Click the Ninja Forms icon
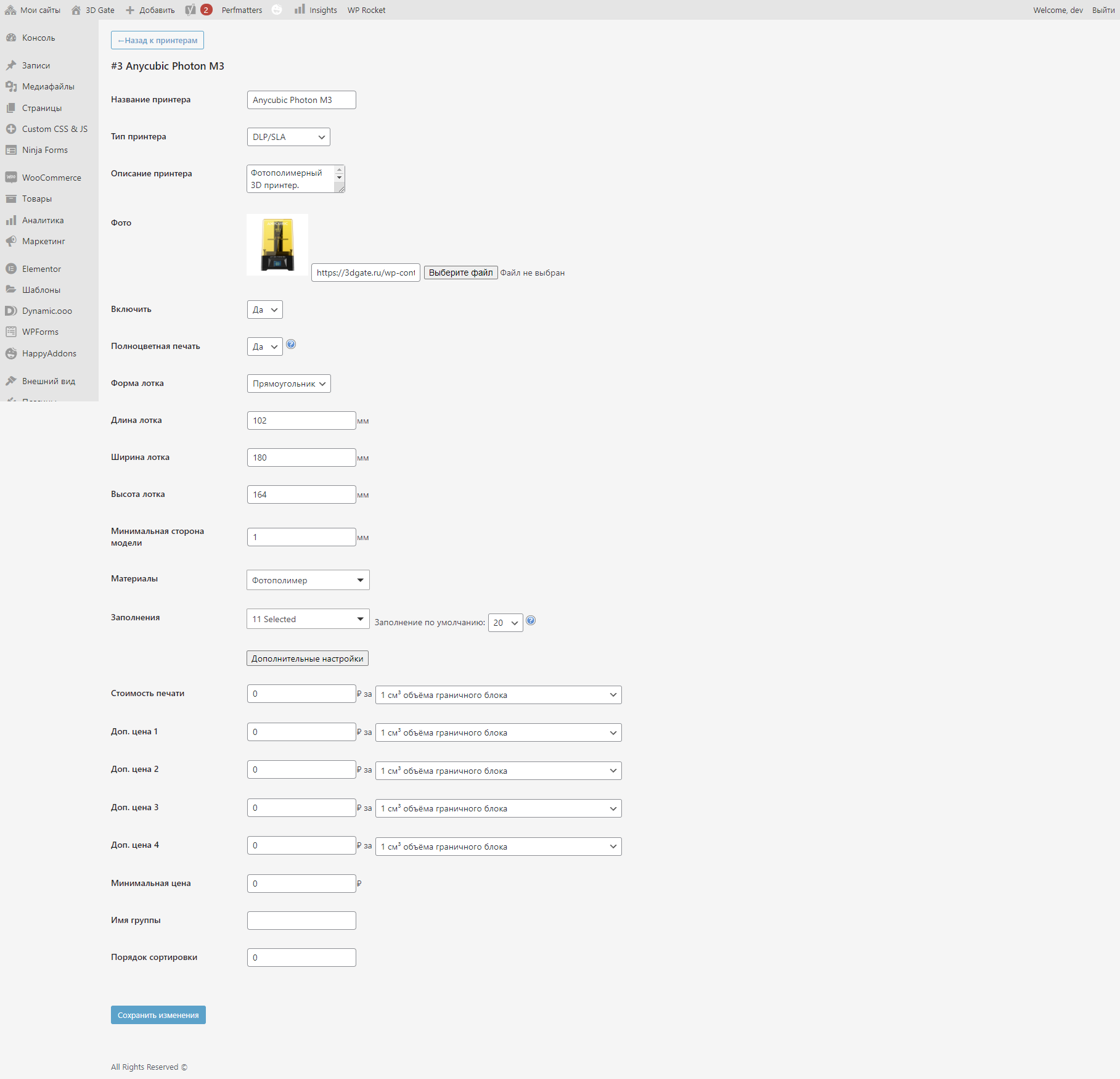This screenshot has height=1079, width=1120. coord(11,150)
